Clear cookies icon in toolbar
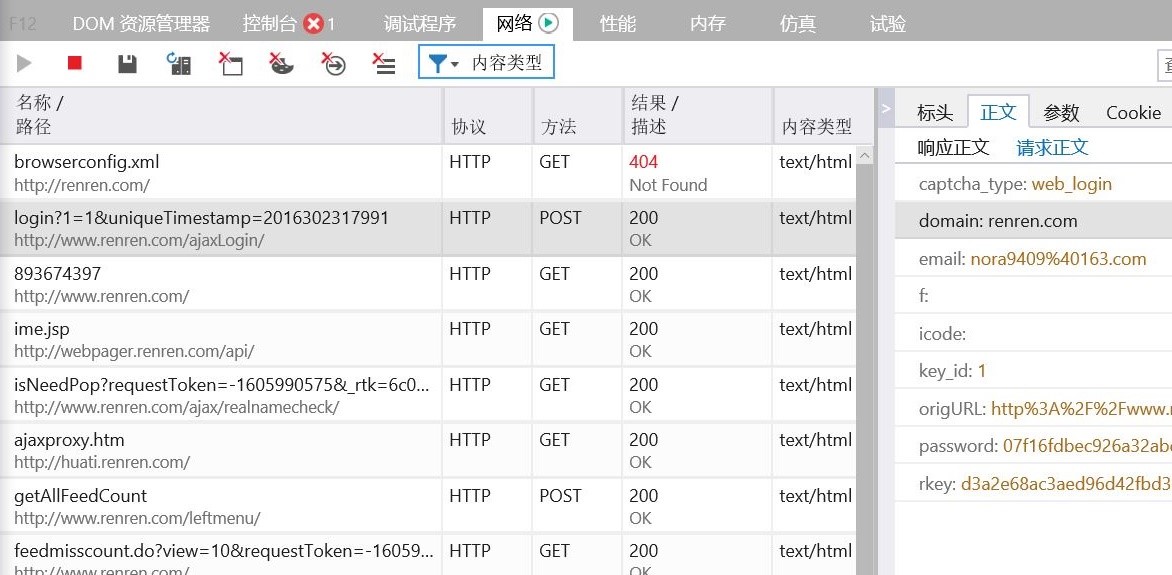The width and height of the screenshot is (1172, 575). pos(281,64)
